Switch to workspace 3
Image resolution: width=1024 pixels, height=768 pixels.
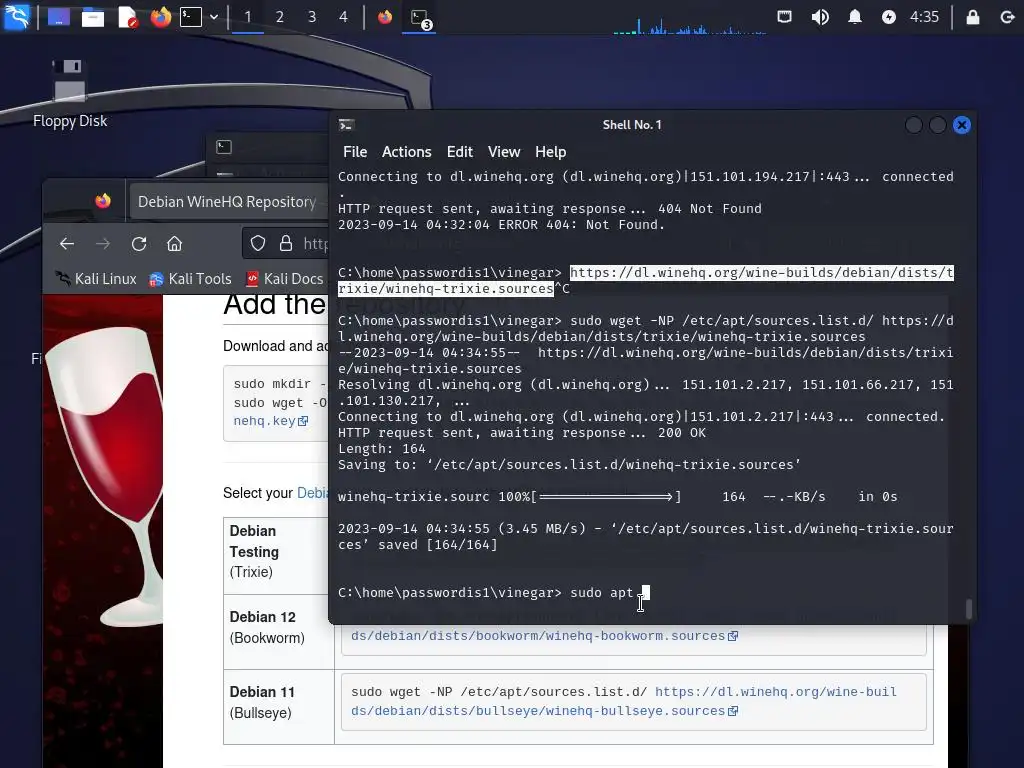coord(312,17)
